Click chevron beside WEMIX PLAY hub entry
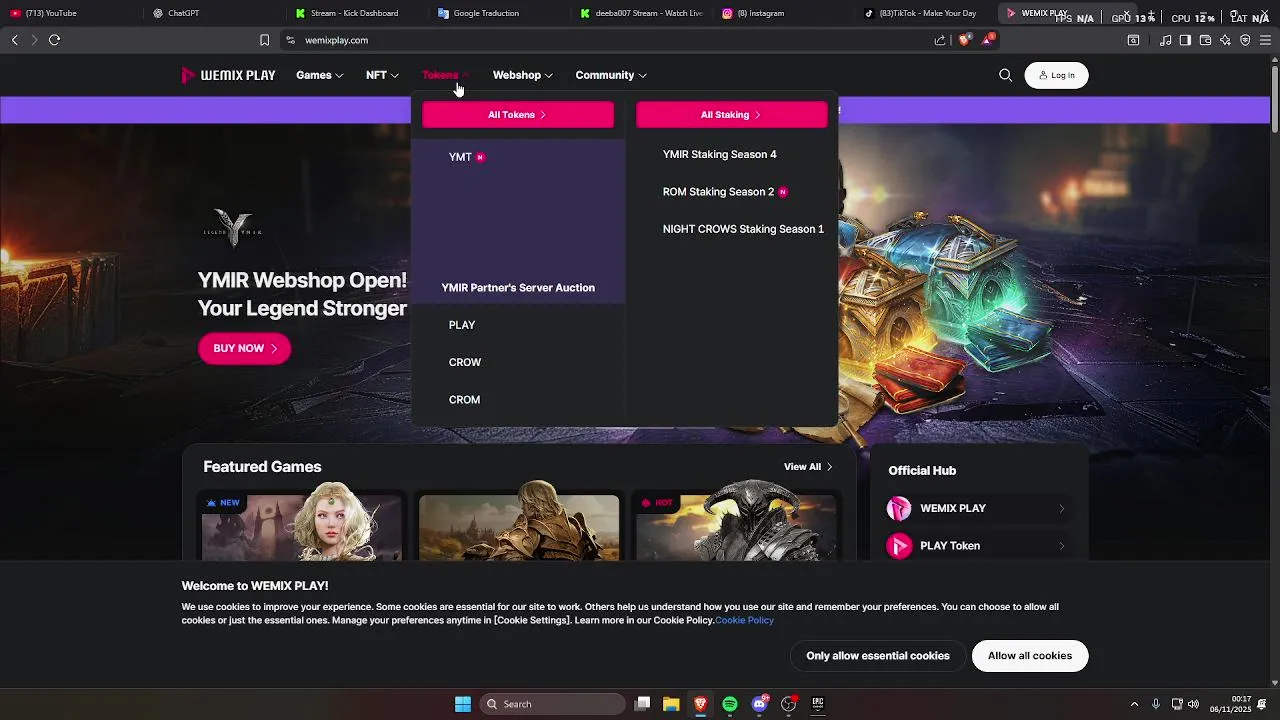Image resolution: width=1280 pixels, height=720 pixels. coord(1061,509)
